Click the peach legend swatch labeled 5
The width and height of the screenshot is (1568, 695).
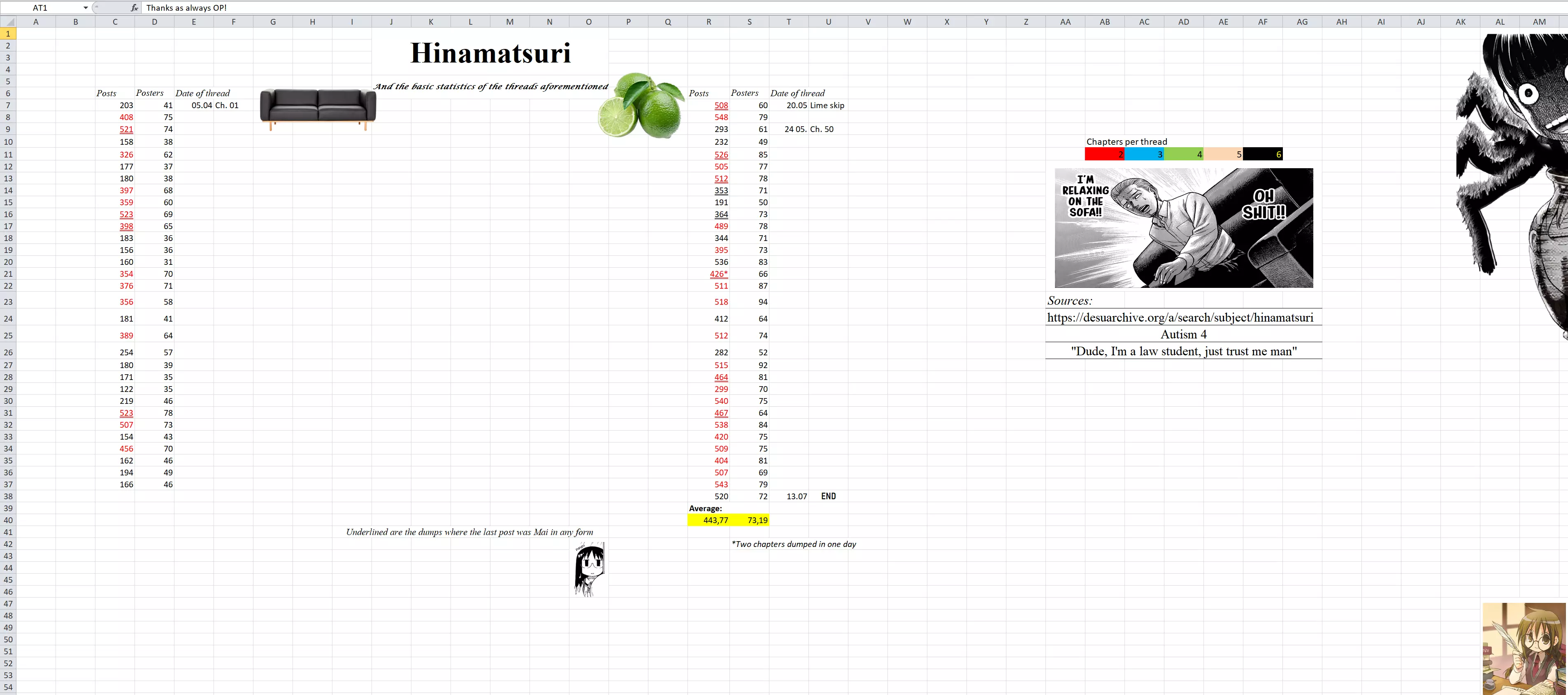[1223, 155]
